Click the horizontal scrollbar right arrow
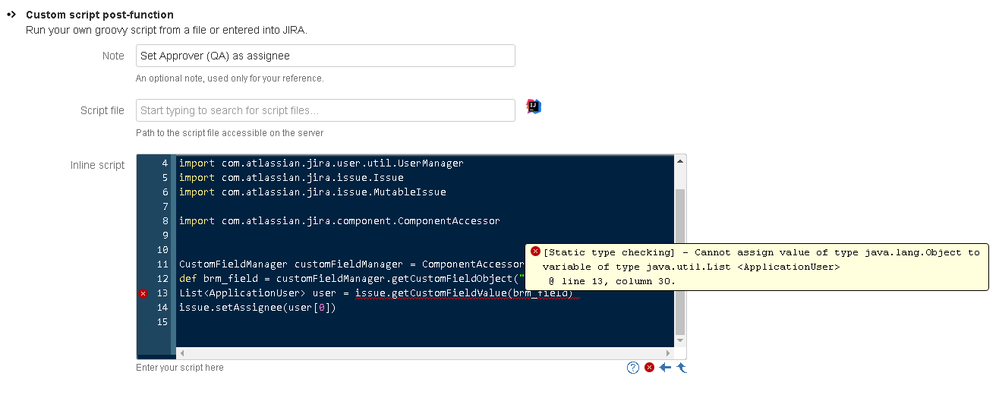 coord(668,353)
